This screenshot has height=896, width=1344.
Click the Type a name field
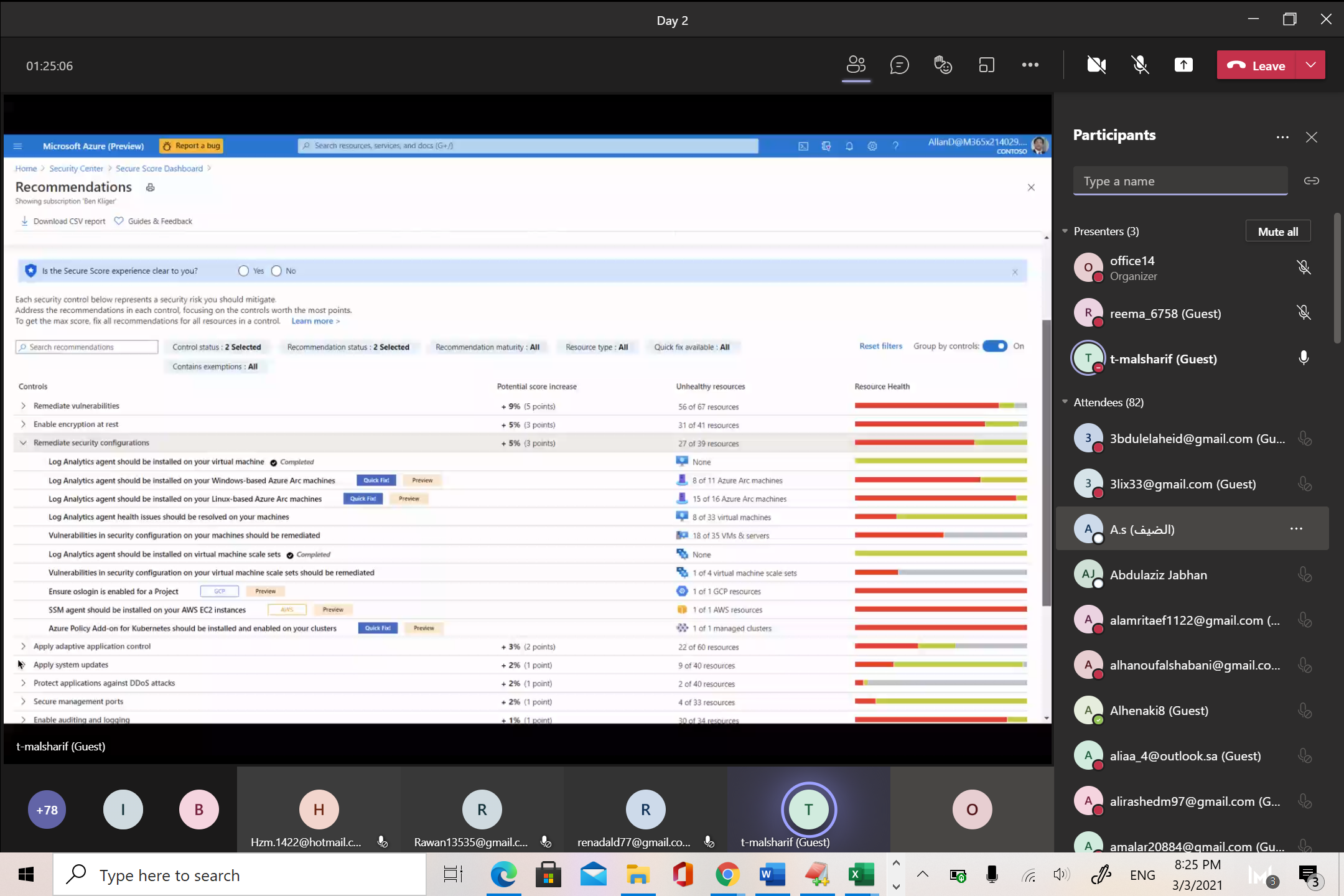tap(1179, 181)
